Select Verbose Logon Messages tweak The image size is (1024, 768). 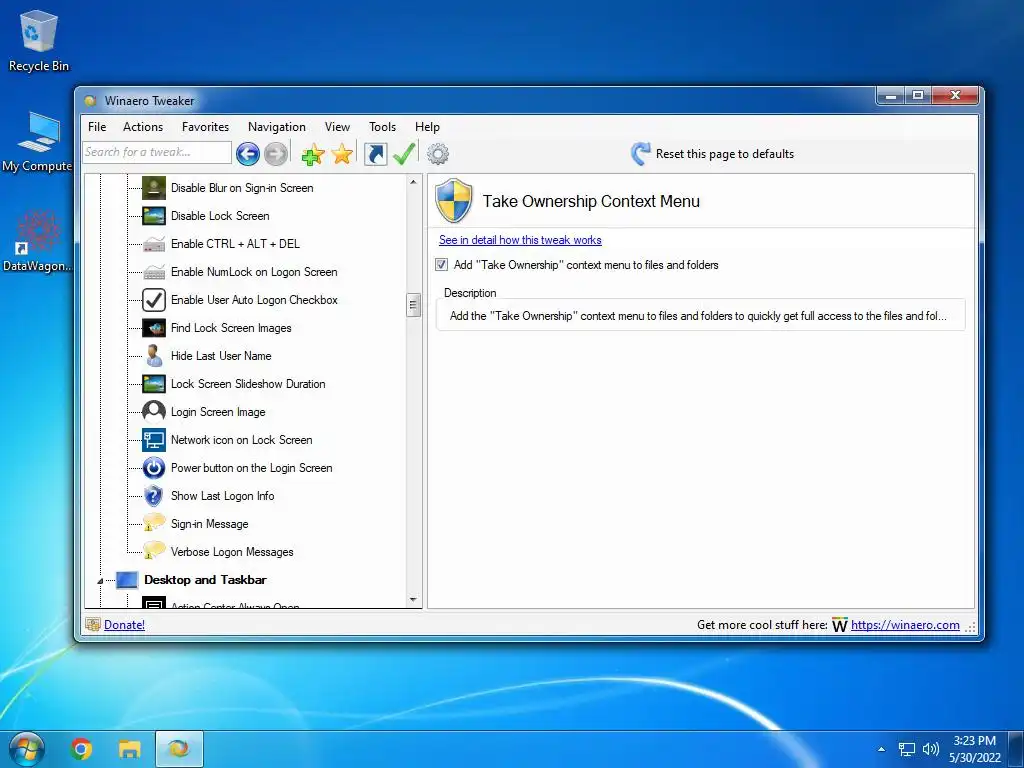(232, 552)
